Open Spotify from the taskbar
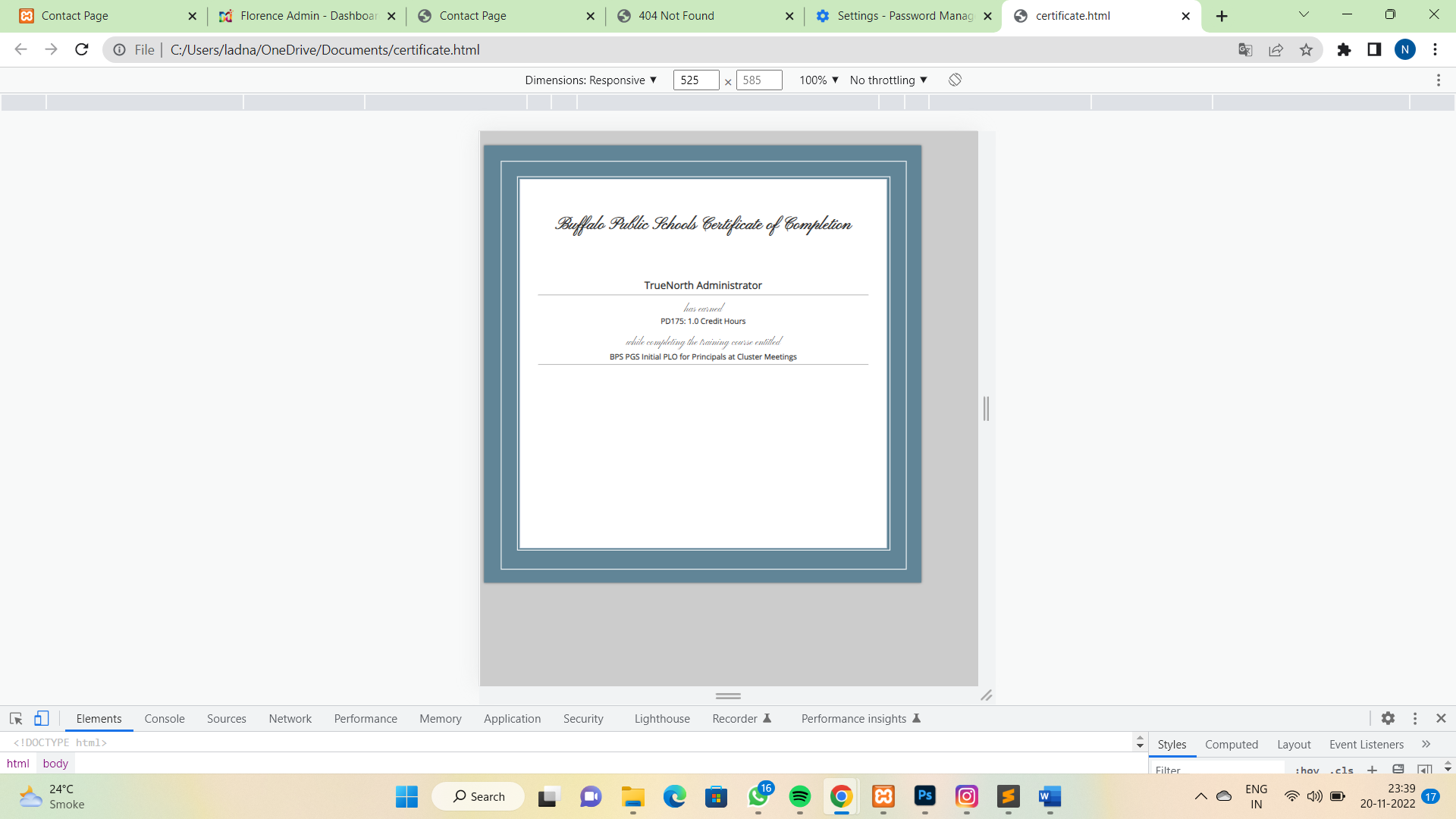Screen dimensions: 1456x819 (799, 796)
